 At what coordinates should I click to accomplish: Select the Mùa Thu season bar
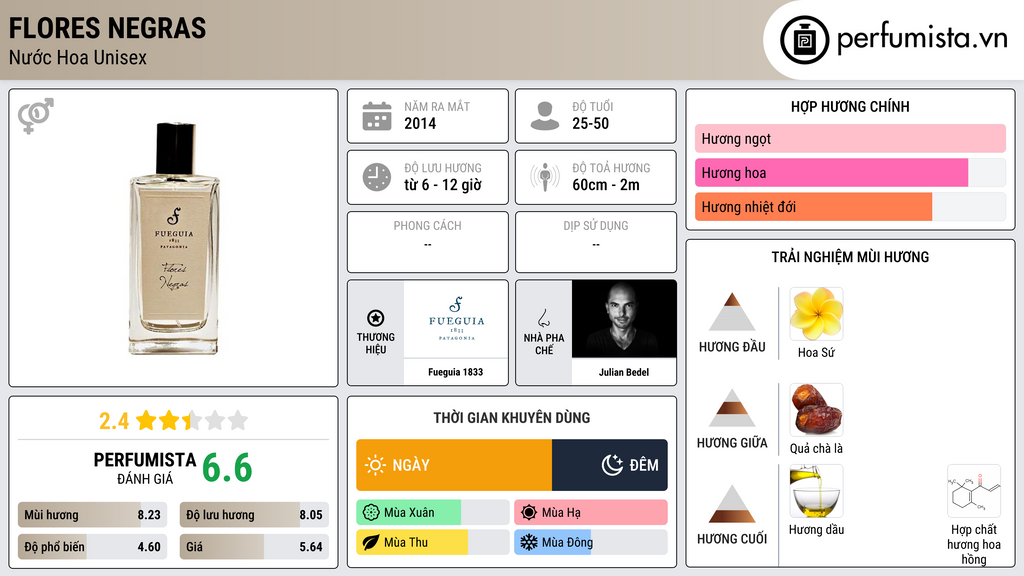433,542
